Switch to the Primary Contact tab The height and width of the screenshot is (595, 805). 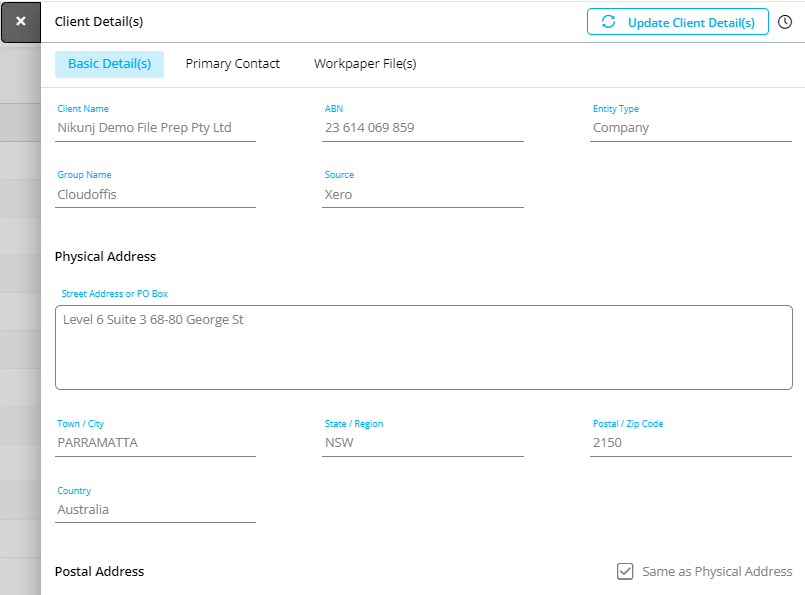233,64
